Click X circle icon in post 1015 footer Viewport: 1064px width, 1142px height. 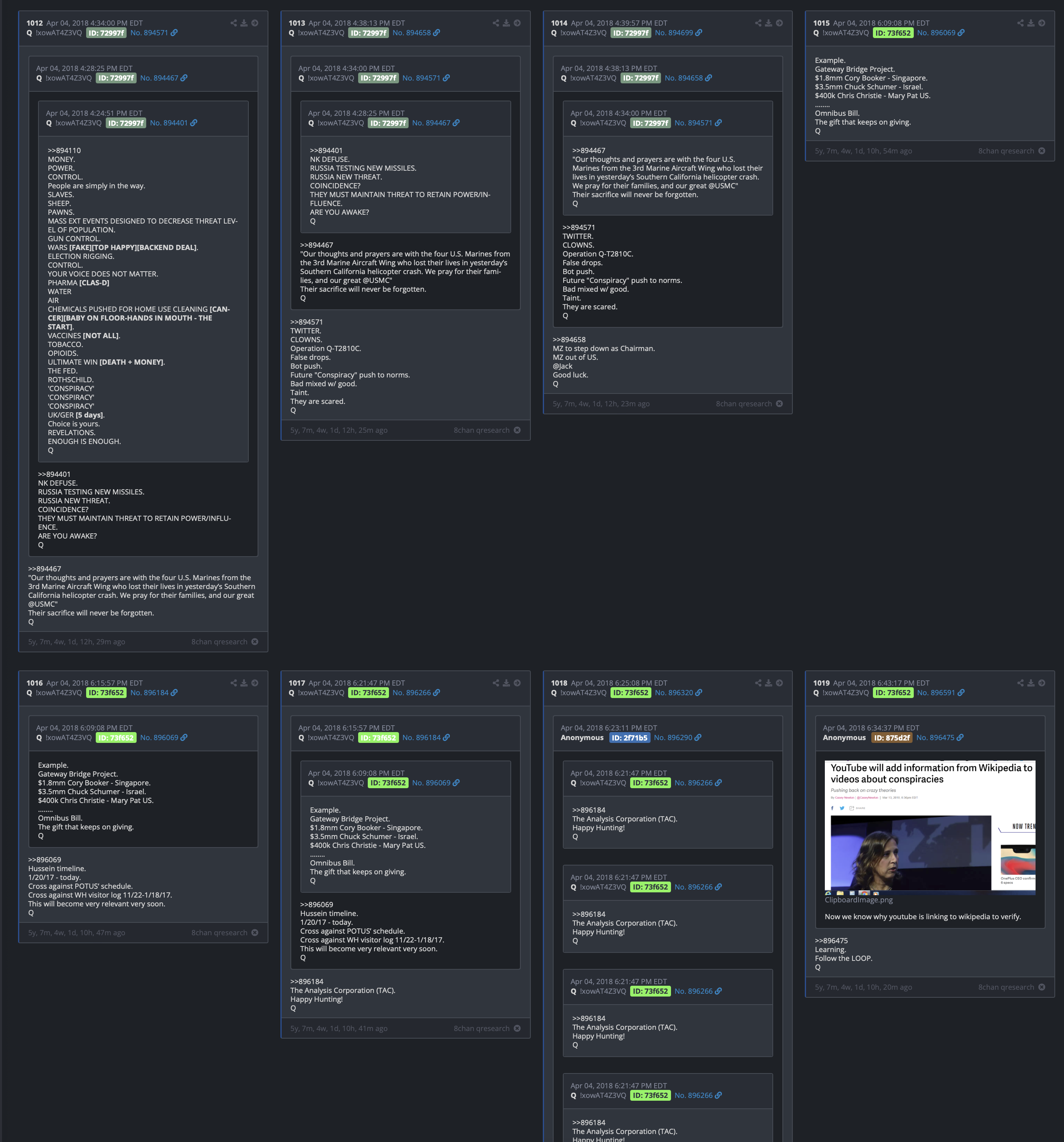pyautogui.click(x=1042, y=151)
